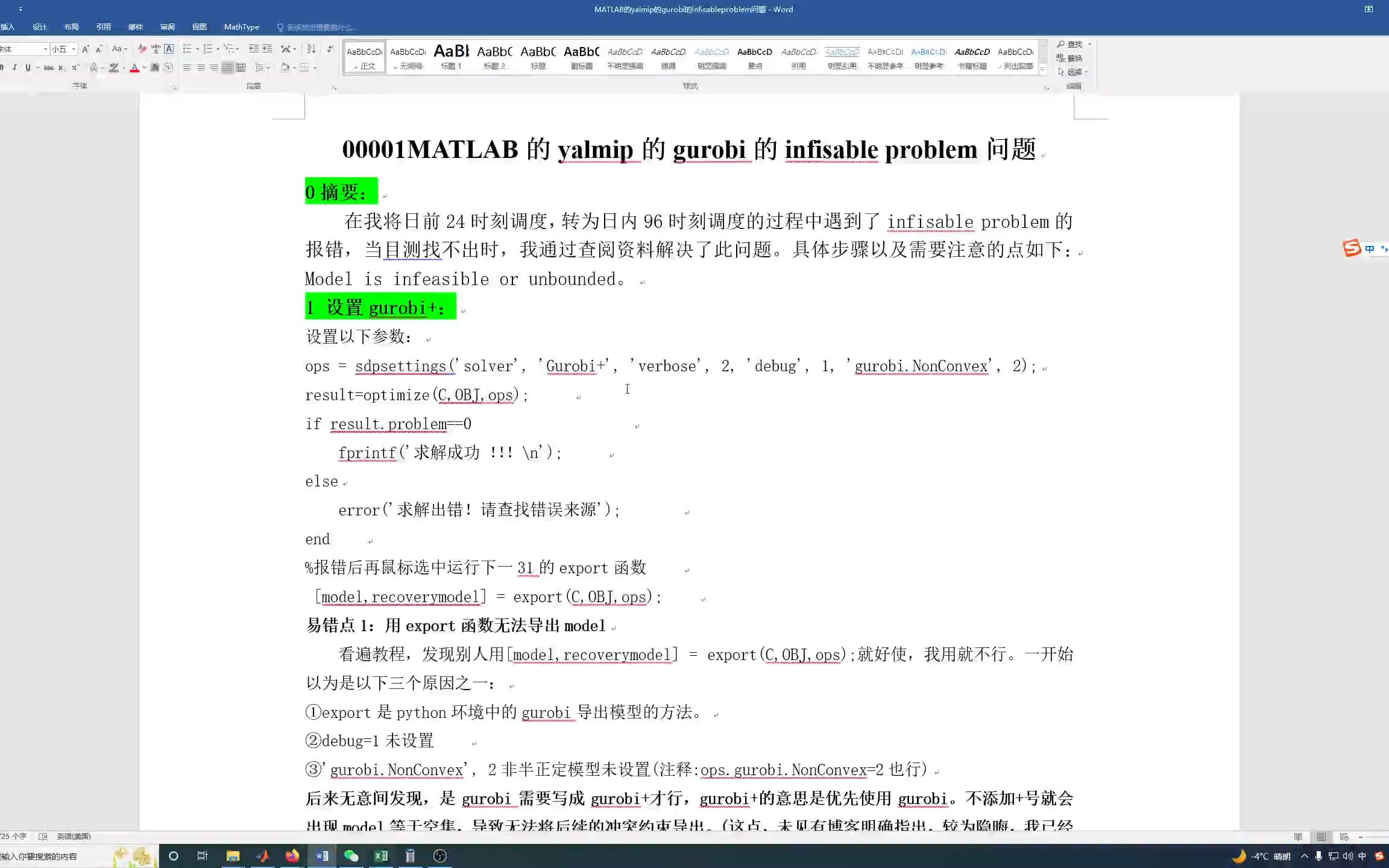Open the MathType ribbon tab
The height and width of the screenshot is (868, 1389).
coord(241,27)
